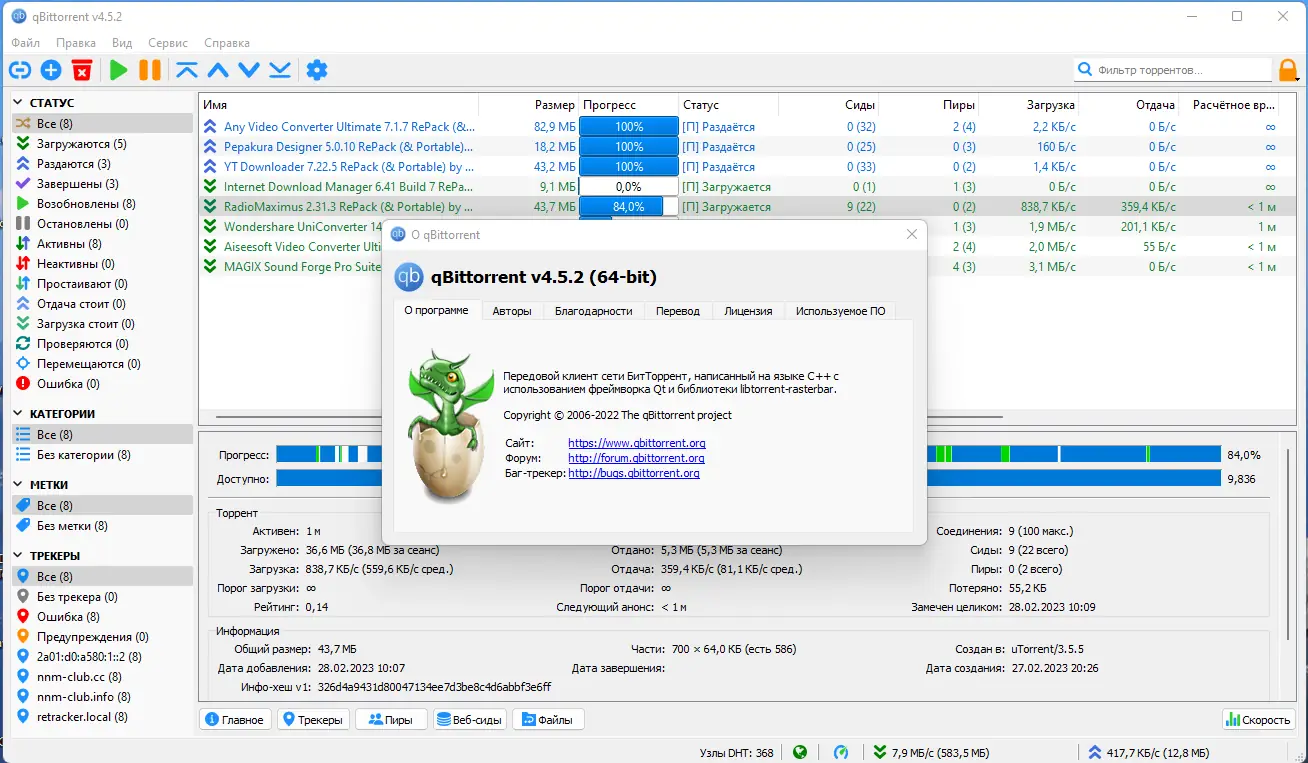Collapse the КАТЕГОРИИ section in the sidebar

18,414
